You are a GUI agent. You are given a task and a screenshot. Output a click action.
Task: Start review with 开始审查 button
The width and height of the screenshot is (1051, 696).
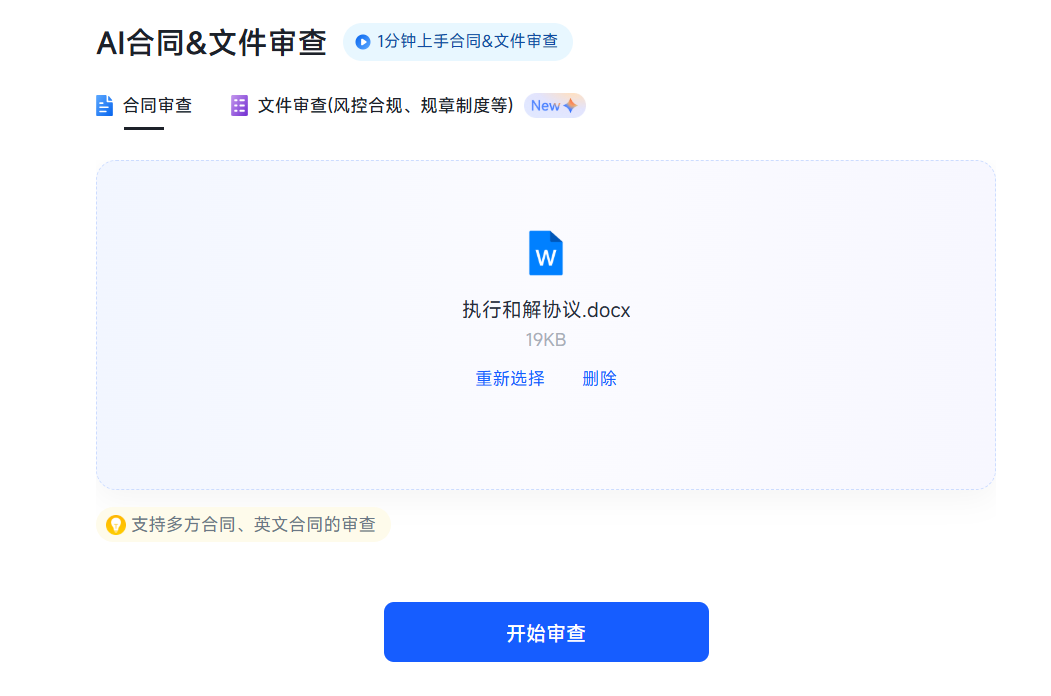point(546,632)
